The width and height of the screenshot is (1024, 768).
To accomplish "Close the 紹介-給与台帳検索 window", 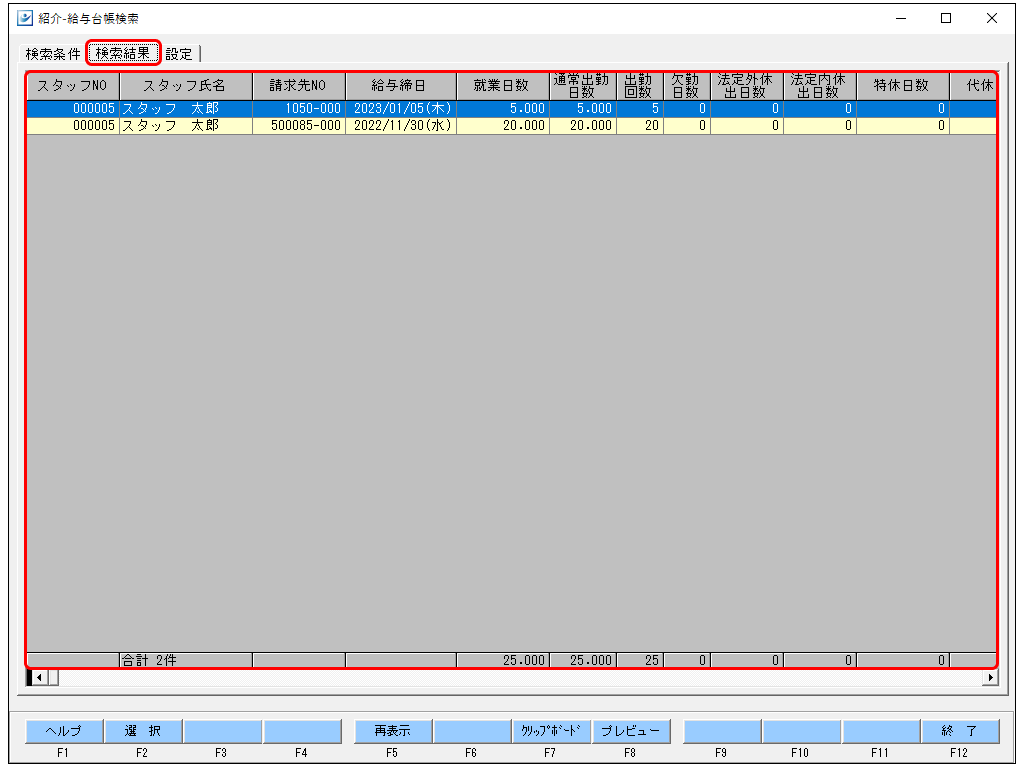I will click(991, 18).
